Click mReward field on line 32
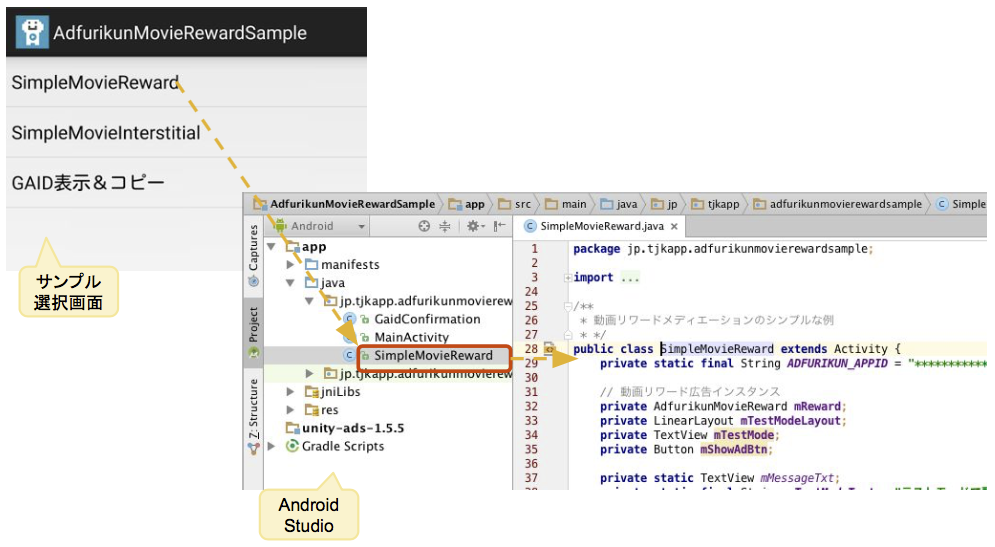The height and width of the screenshot is (547, 995). click(817, 406)
